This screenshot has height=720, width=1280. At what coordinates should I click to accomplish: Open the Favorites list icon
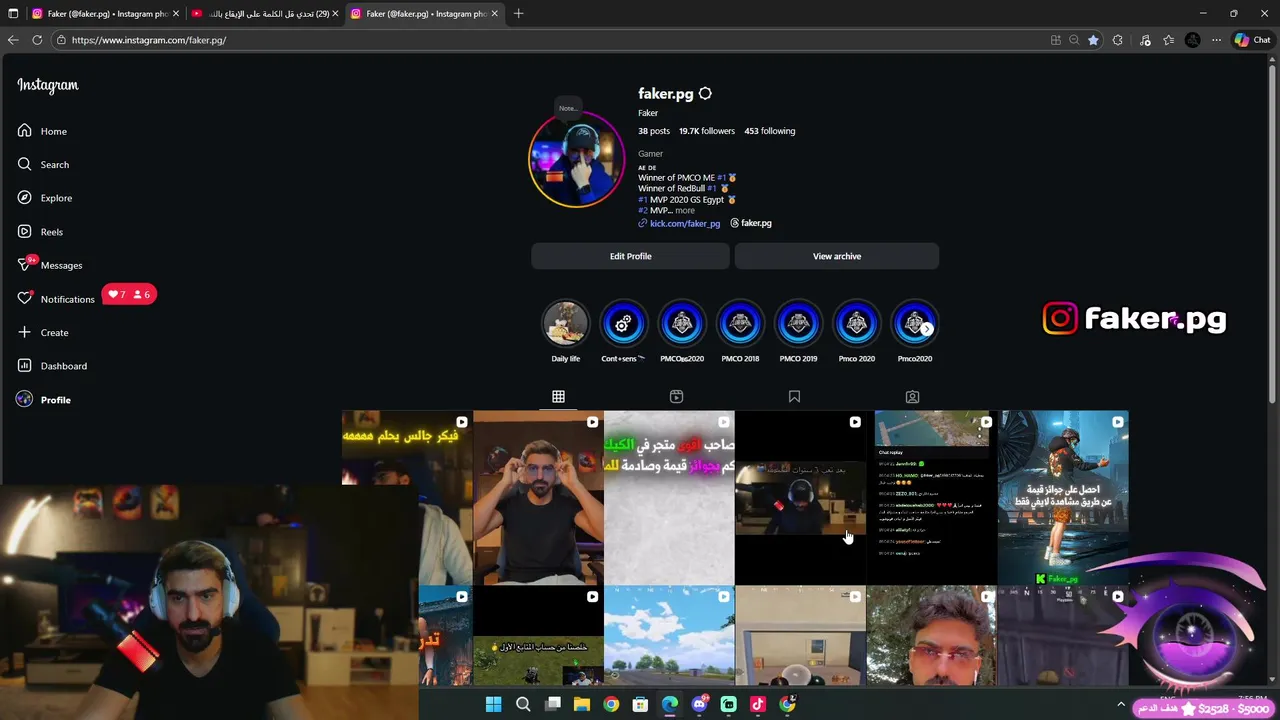[x=1168, y=40]
